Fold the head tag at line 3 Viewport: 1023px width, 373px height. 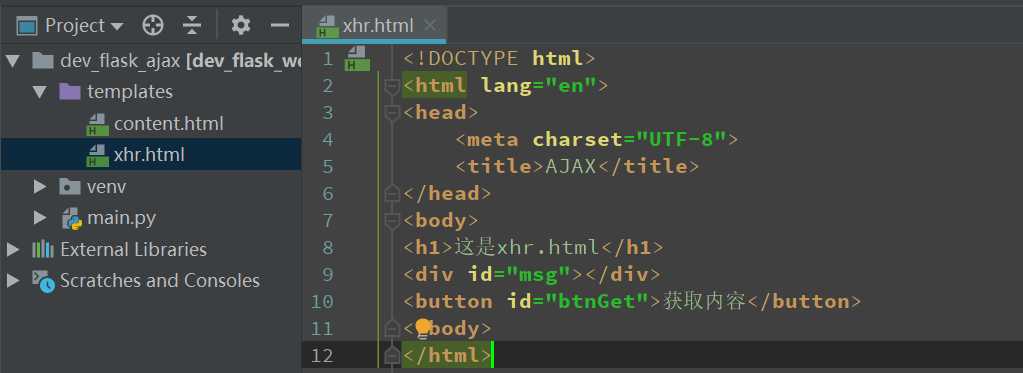[391, 113]
